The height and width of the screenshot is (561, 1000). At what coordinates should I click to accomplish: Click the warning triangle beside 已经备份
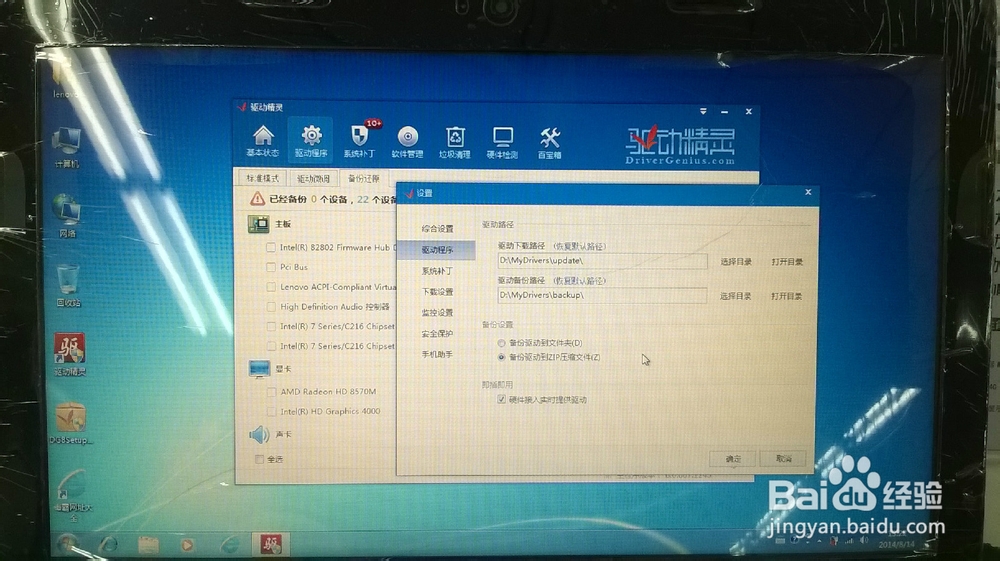point(257,199)
